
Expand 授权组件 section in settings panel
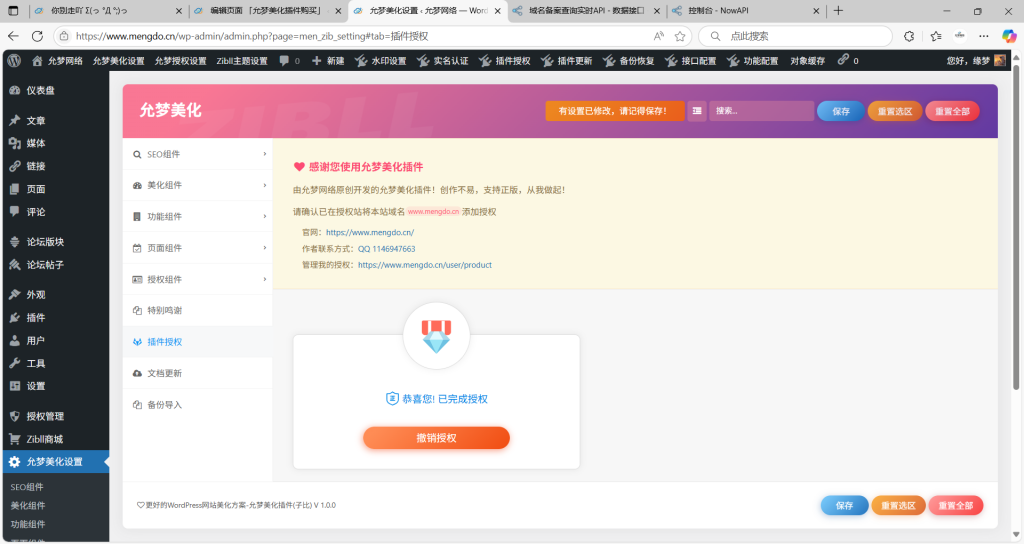click(x=198, y=280)
